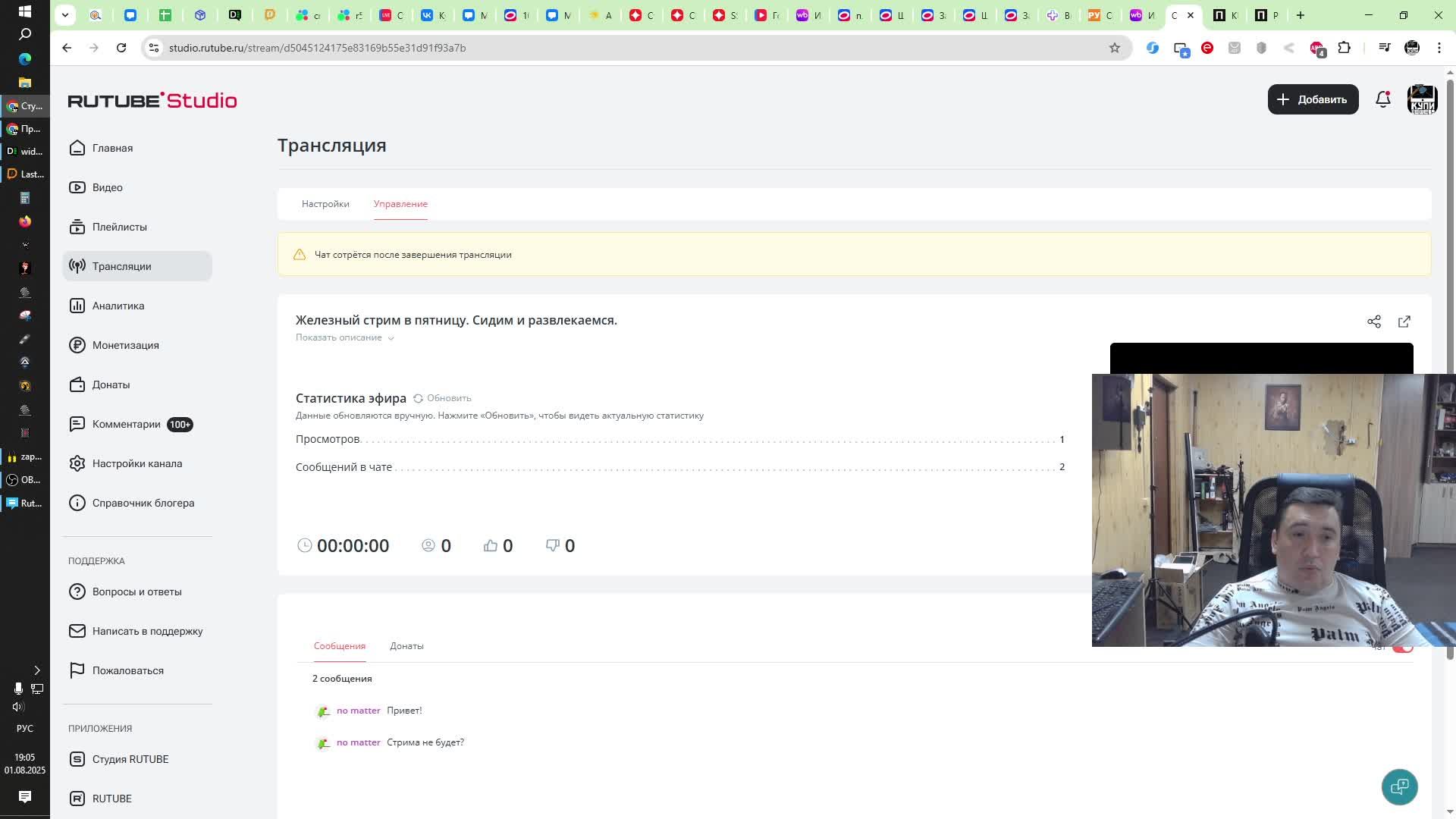
Task: Open the notifications bell
Action: tap(1382, 99)
